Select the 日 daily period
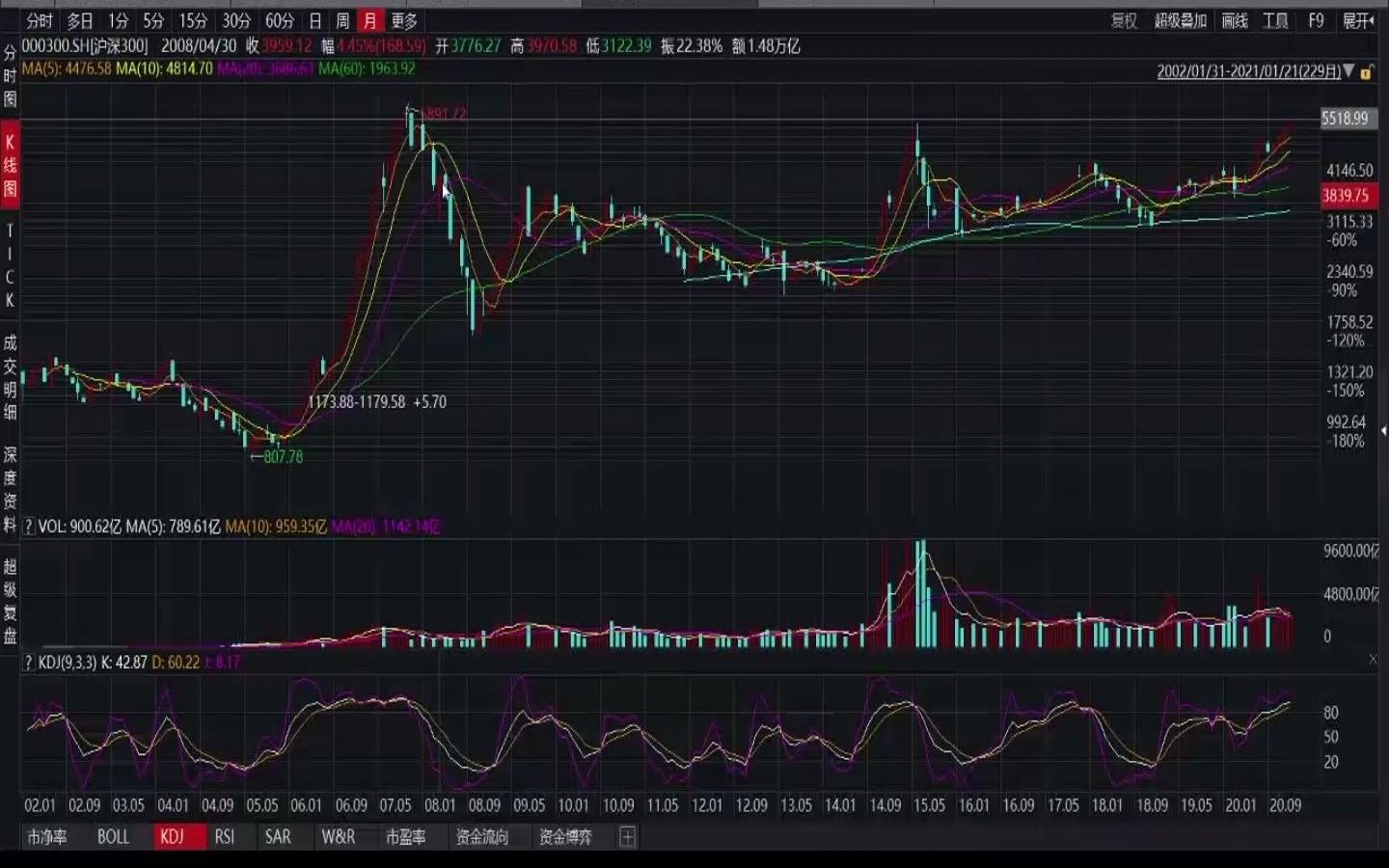Viewport: 1389px width, 868px height. tap(314, 20)
